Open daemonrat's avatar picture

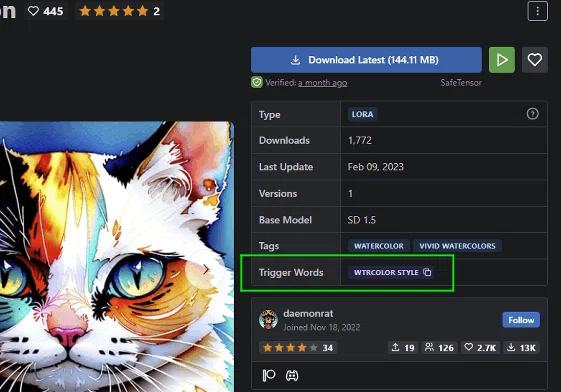pyautogui.click(x=268, y=319)
